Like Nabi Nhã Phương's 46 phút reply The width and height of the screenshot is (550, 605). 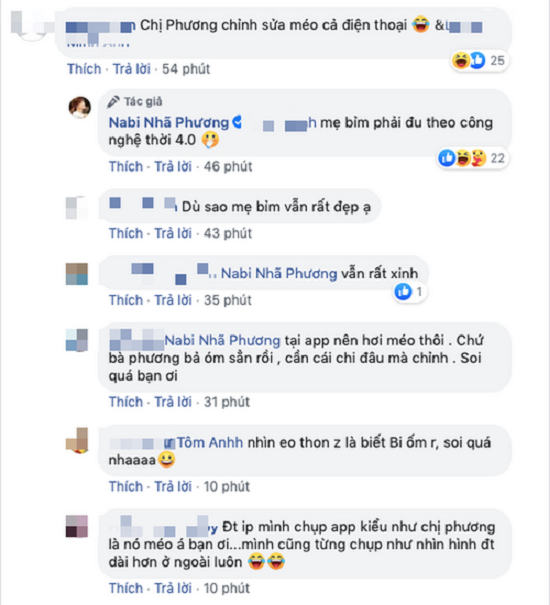coord(126,167)
